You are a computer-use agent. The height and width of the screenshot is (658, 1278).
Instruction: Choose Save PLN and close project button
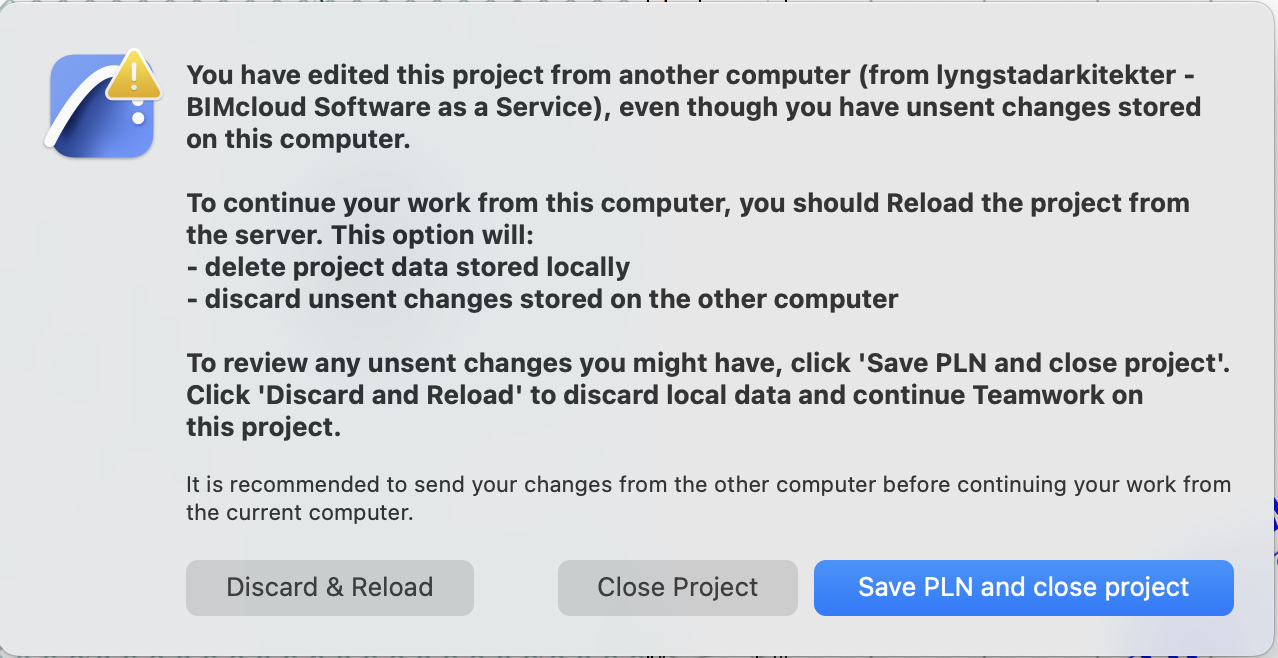(1023, 587)
